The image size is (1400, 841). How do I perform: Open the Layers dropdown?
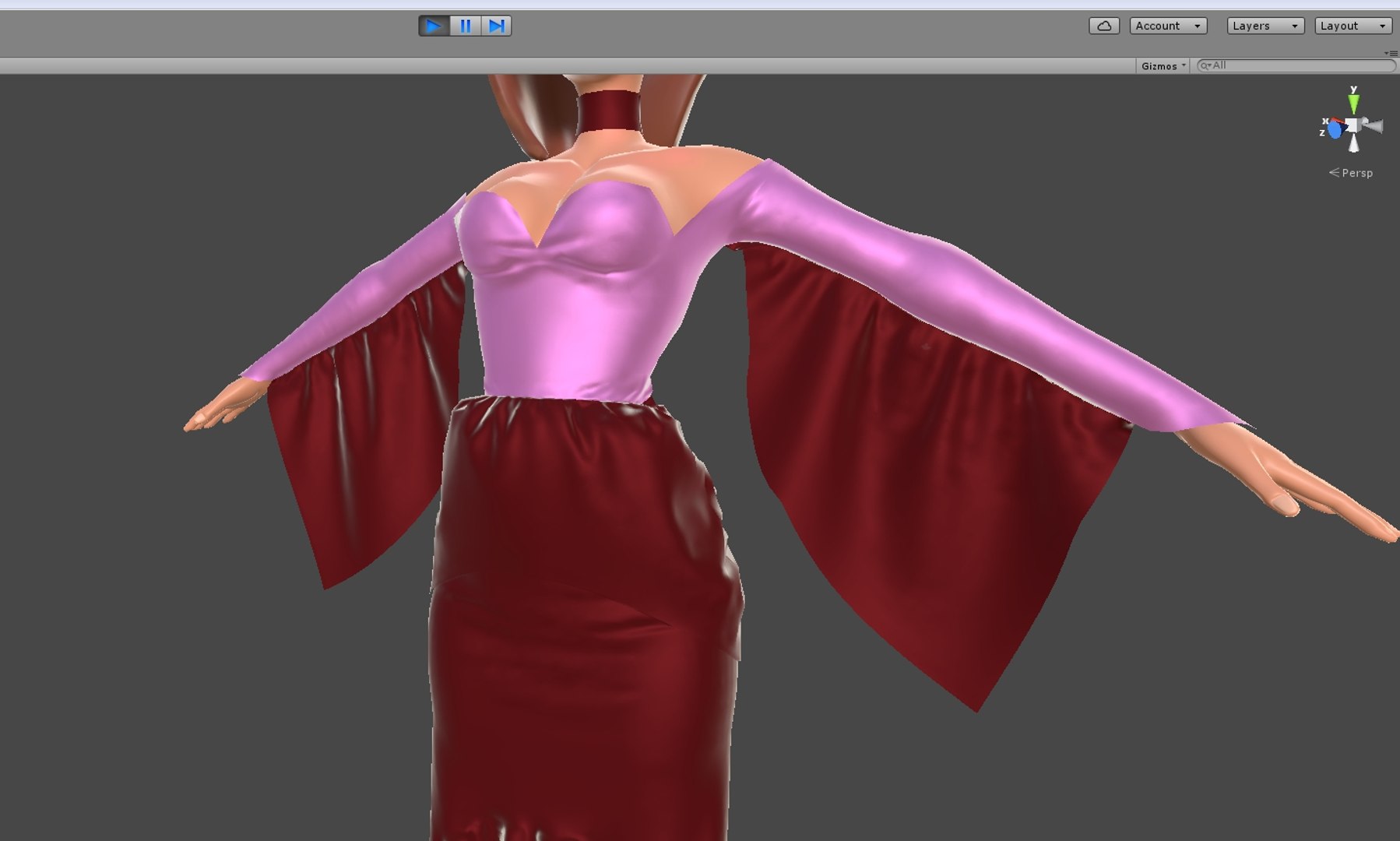tap(1265, 26)
